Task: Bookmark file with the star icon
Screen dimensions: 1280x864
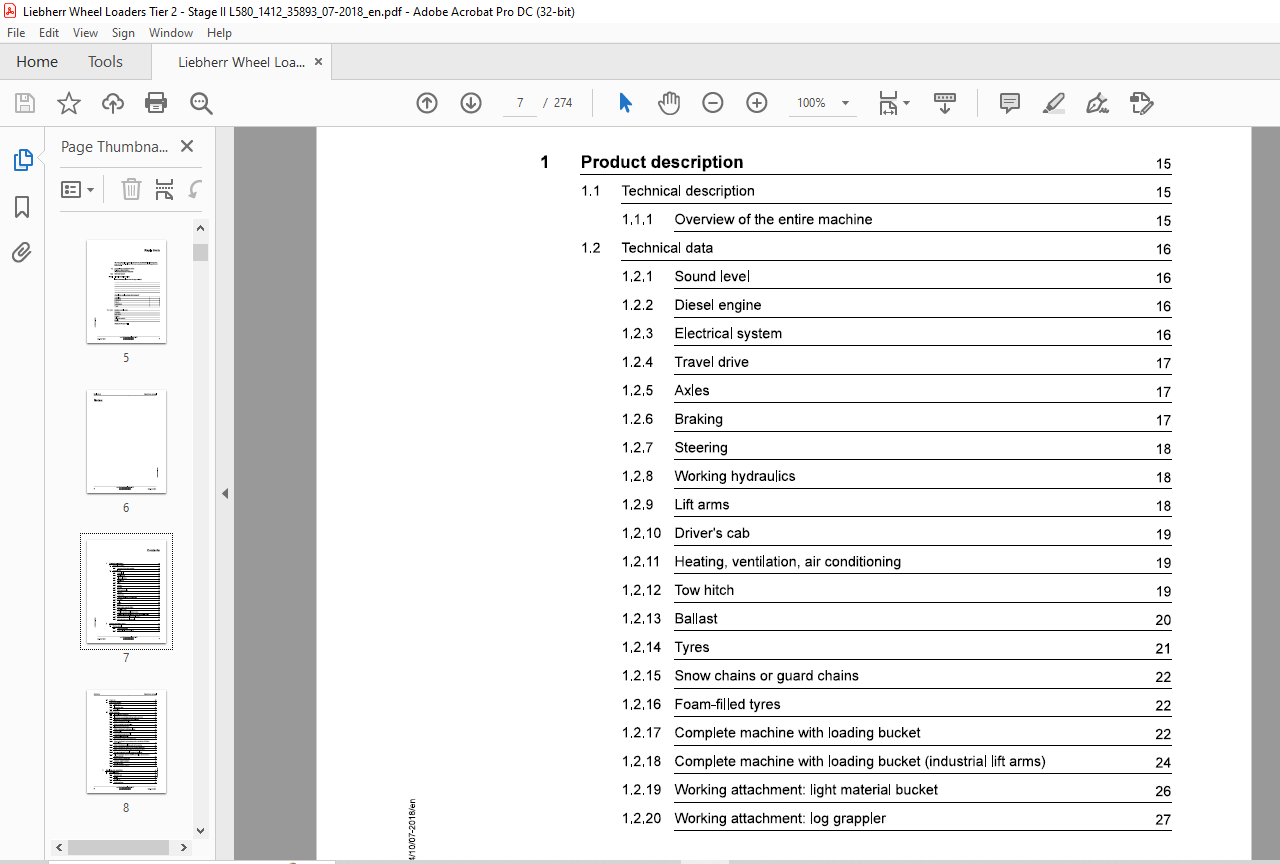Action: [68, 103]
